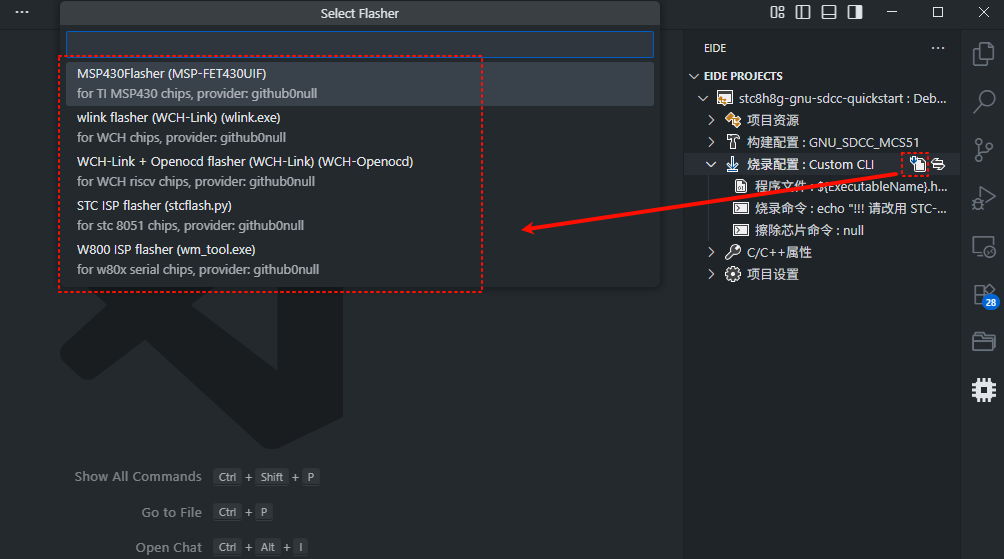Maximize the VS Code window
1004x559 pixels.
[x=937, y=12]
